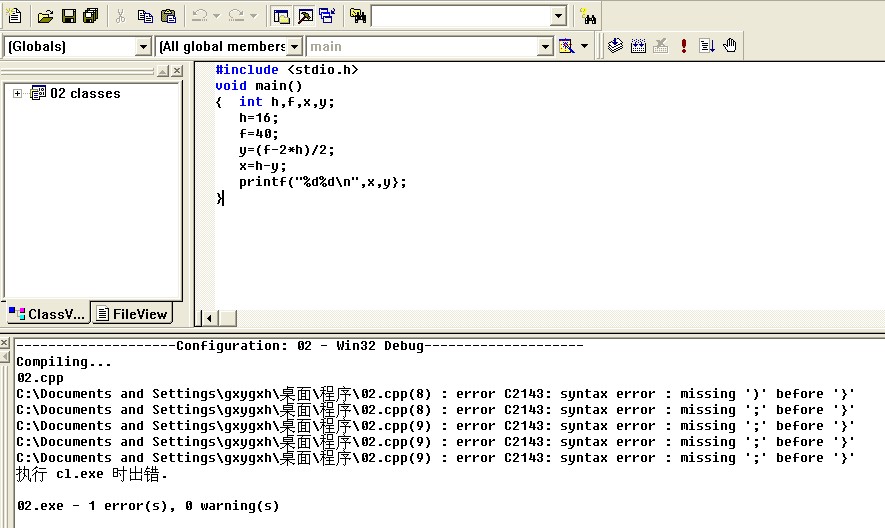This screenshot has height=528, width=885.
Task: Click inside the Find text input box
Action: (x=461, y=16)
